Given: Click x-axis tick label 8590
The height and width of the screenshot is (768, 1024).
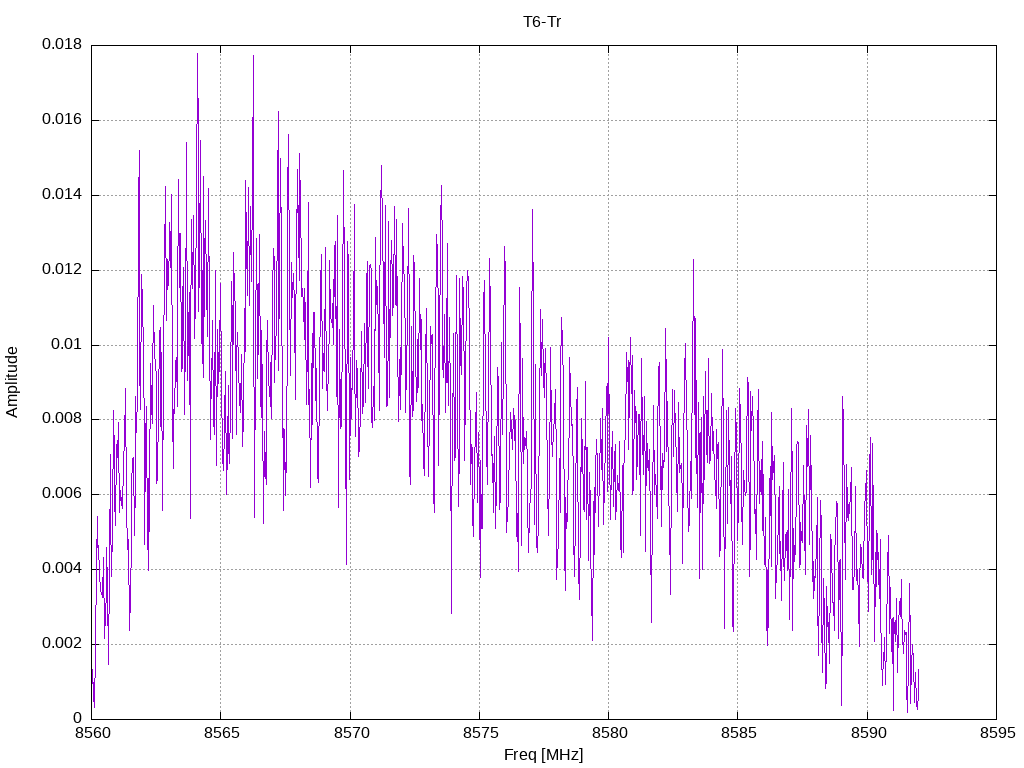Looking at the screenshot, I should (868, 733).
